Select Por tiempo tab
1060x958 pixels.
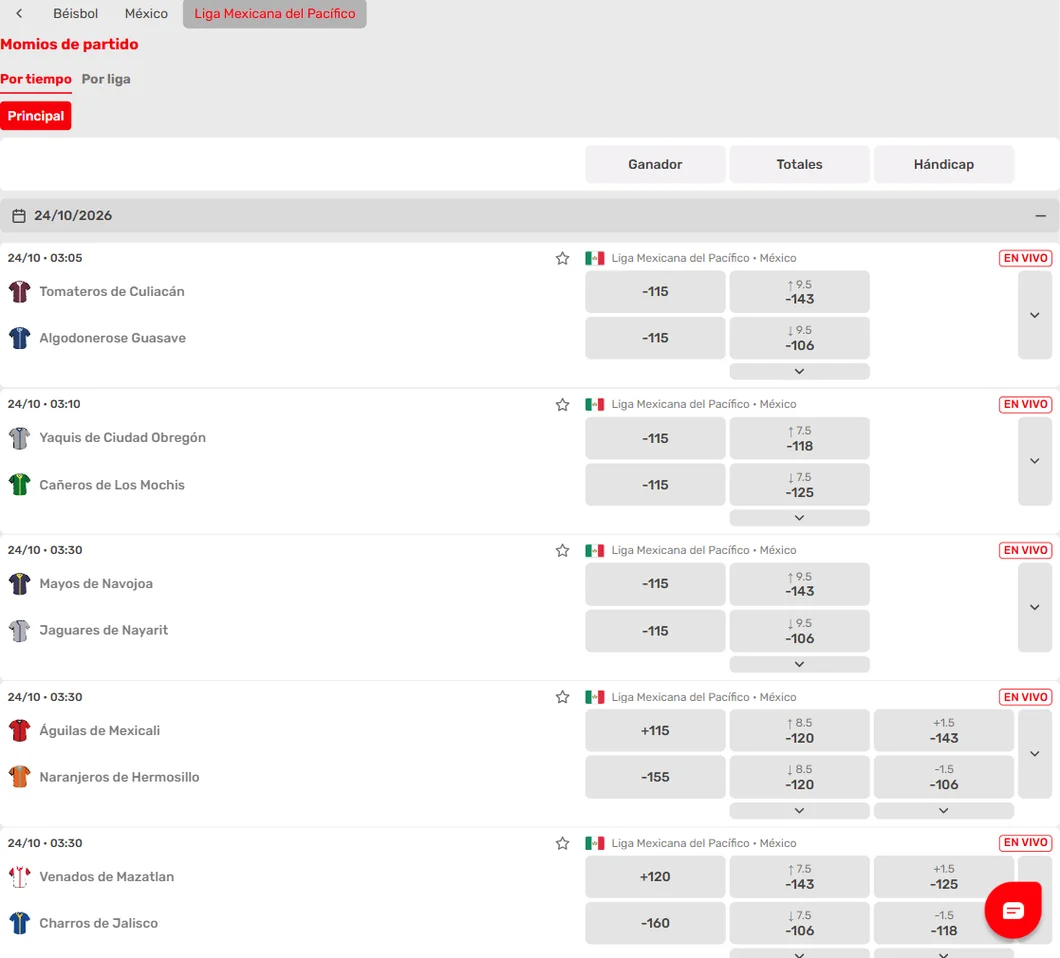tap(36, 79)
